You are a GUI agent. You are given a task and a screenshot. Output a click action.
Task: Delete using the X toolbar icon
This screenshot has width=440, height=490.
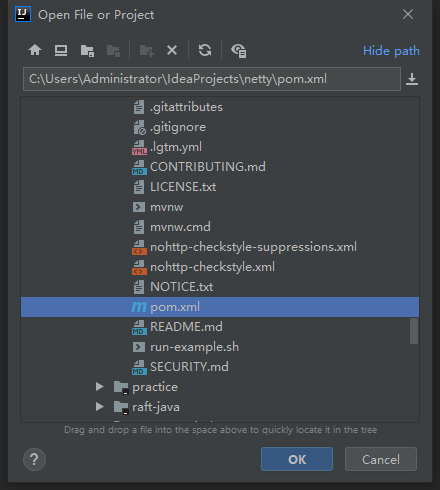click(172, 51)
